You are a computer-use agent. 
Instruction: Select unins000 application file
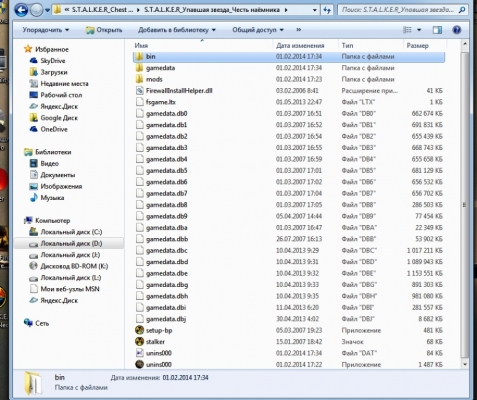(289, 364)
